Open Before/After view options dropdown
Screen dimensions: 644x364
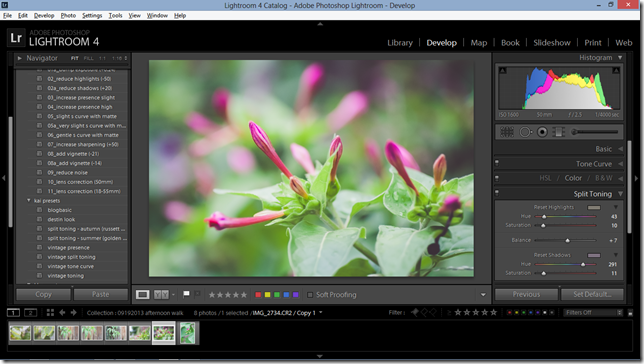pos(173,295)
